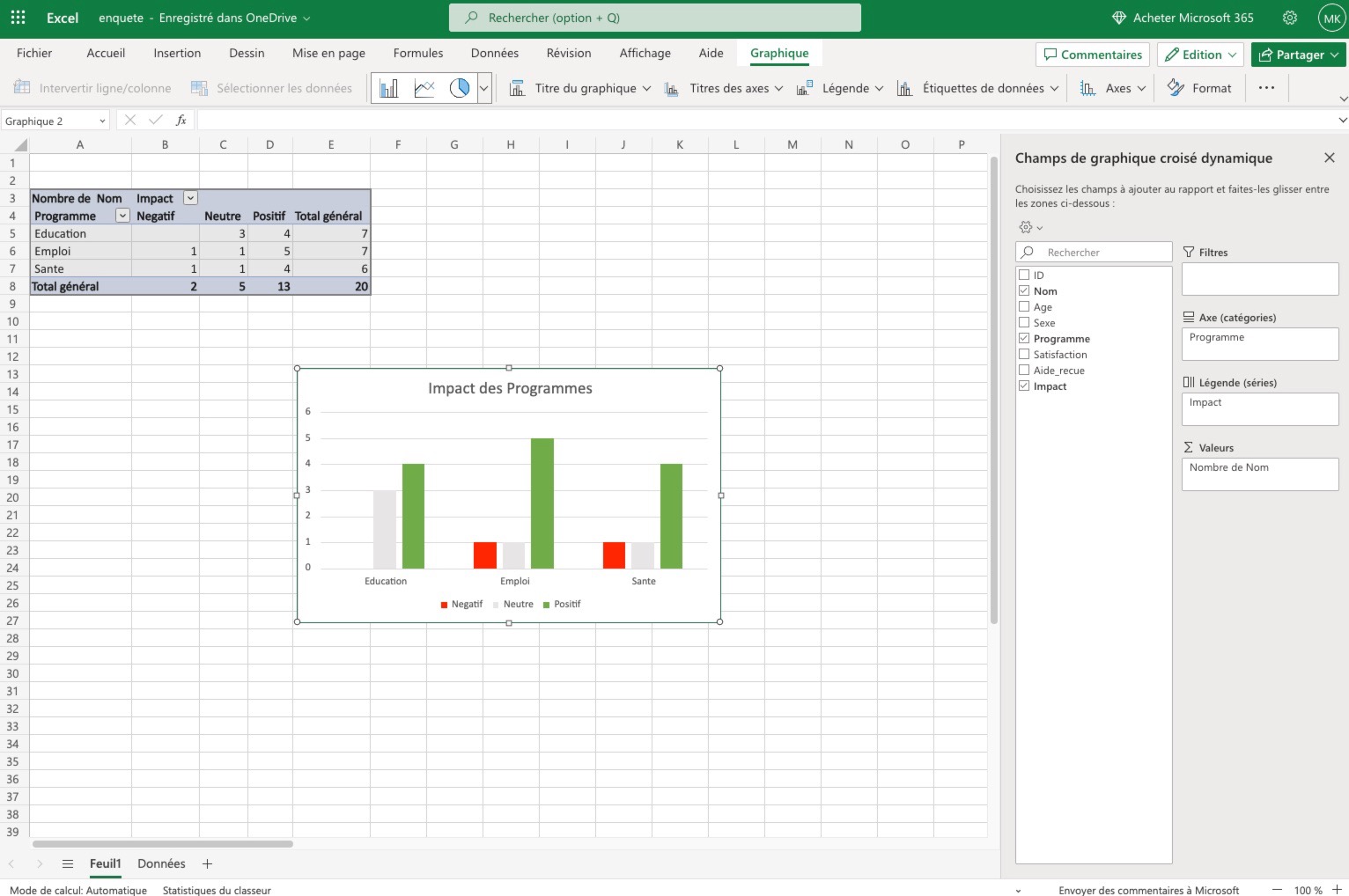Click the select-all corner of the grid

(x=15, y=144)
